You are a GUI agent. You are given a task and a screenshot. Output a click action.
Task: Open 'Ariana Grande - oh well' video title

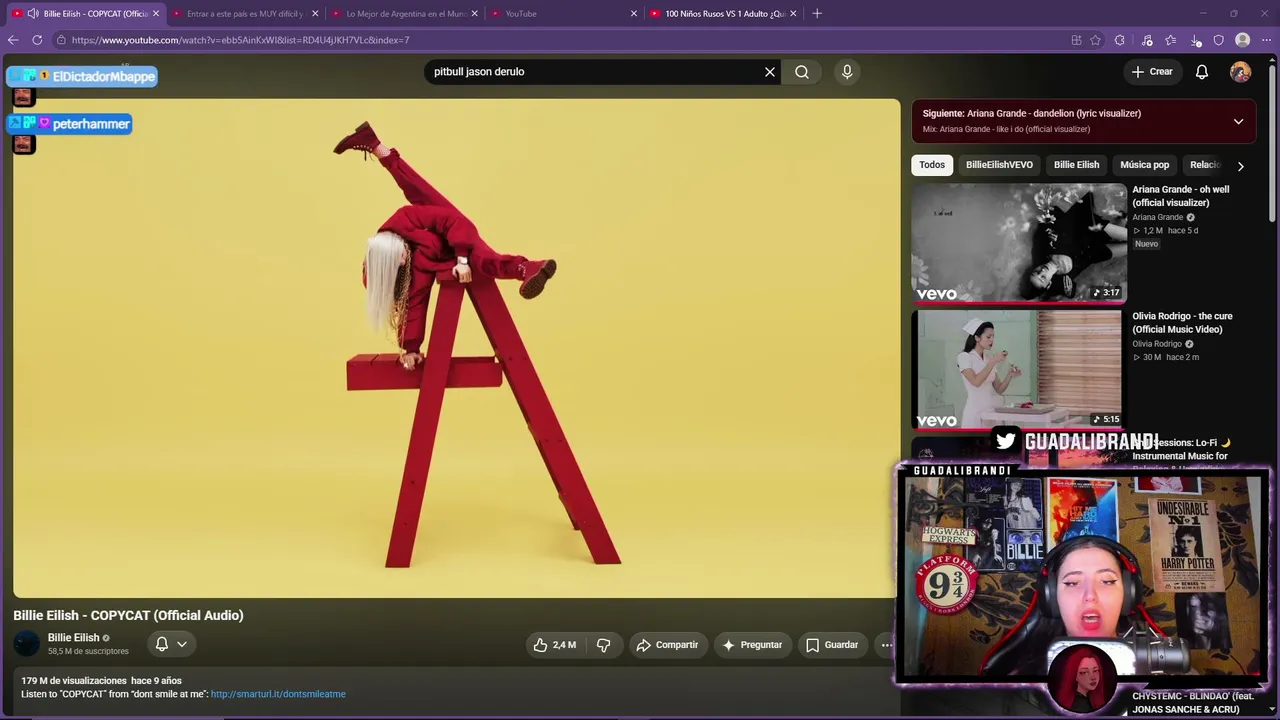click(x=1181, y=196)
